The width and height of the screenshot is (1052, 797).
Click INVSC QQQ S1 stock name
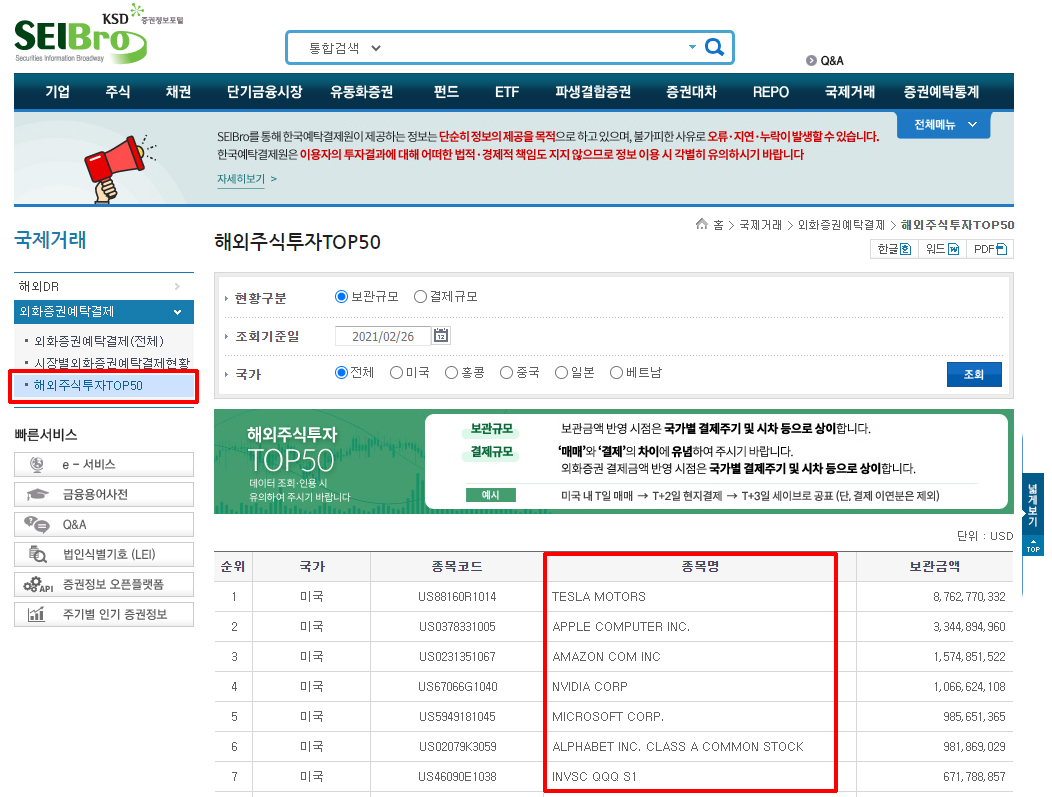594,777
